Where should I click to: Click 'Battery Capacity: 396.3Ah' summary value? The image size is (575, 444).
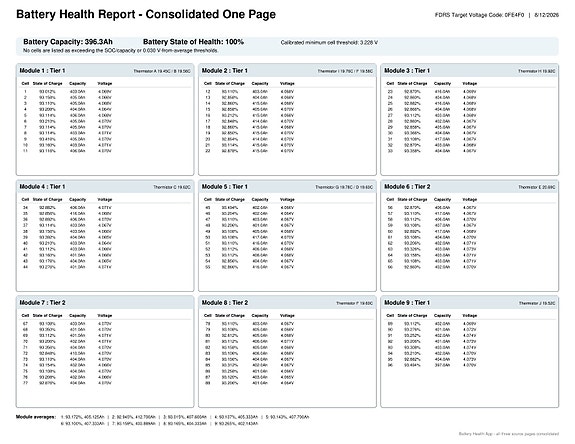click(68, 42)
